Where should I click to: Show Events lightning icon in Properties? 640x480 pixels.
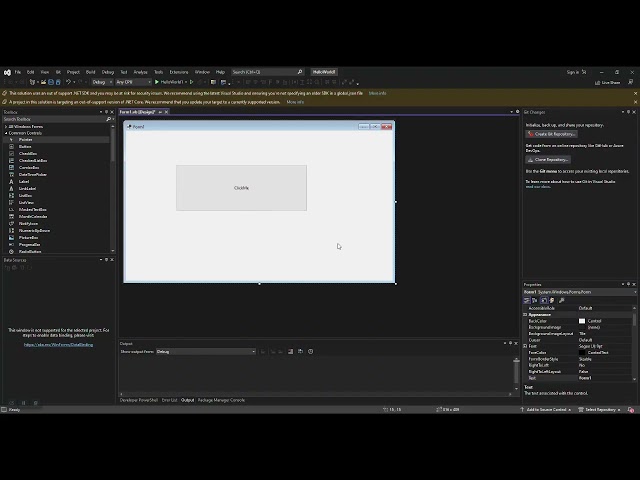(552, 300)
